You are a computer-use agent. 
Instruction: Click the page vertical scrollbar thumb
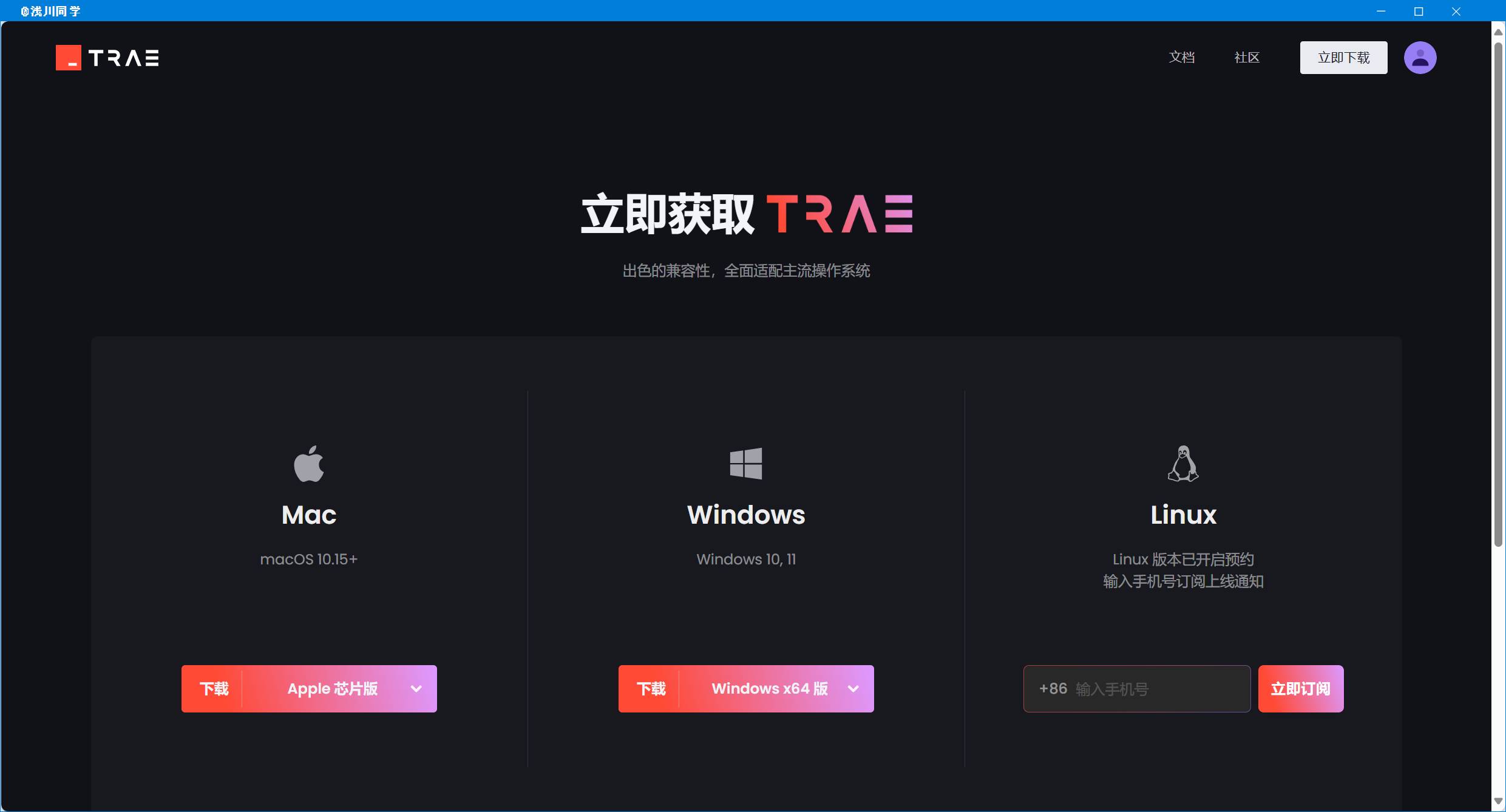[1498, 294]
